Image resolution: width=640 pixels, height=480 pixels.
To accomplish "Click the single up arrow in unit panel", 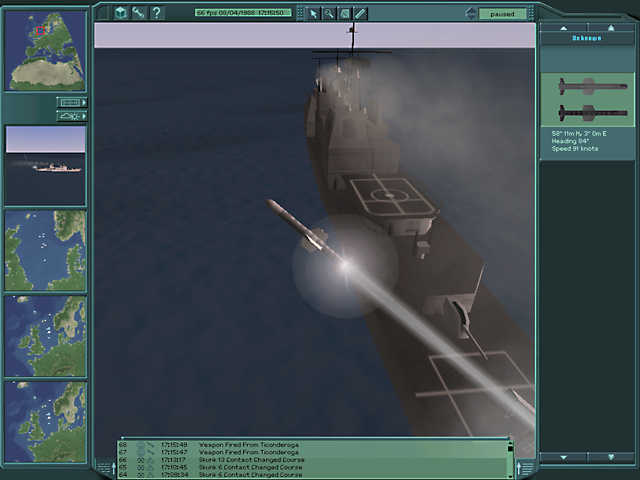I will 564,28.
